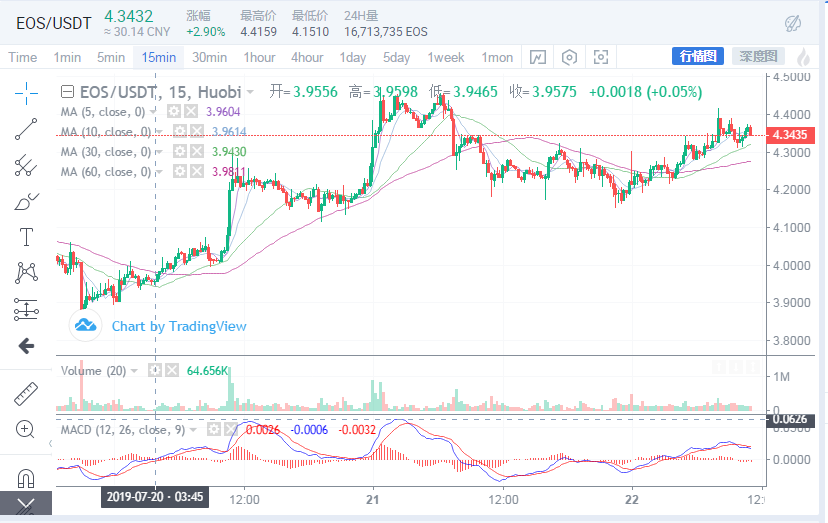Click the back arrow icon

point(26,346)
